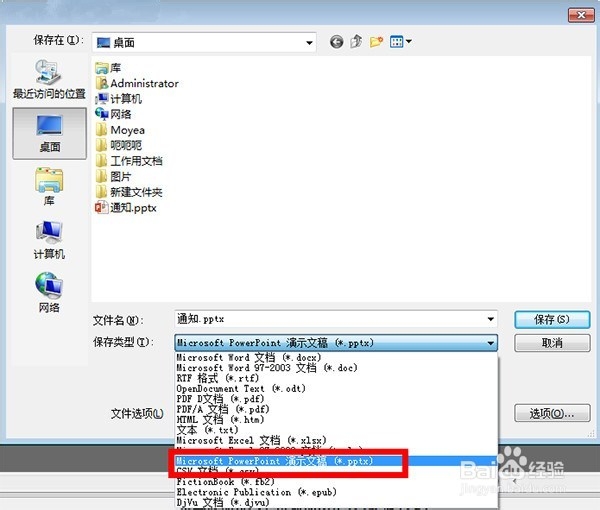Open the view menu icon

(x=400, y=41)
